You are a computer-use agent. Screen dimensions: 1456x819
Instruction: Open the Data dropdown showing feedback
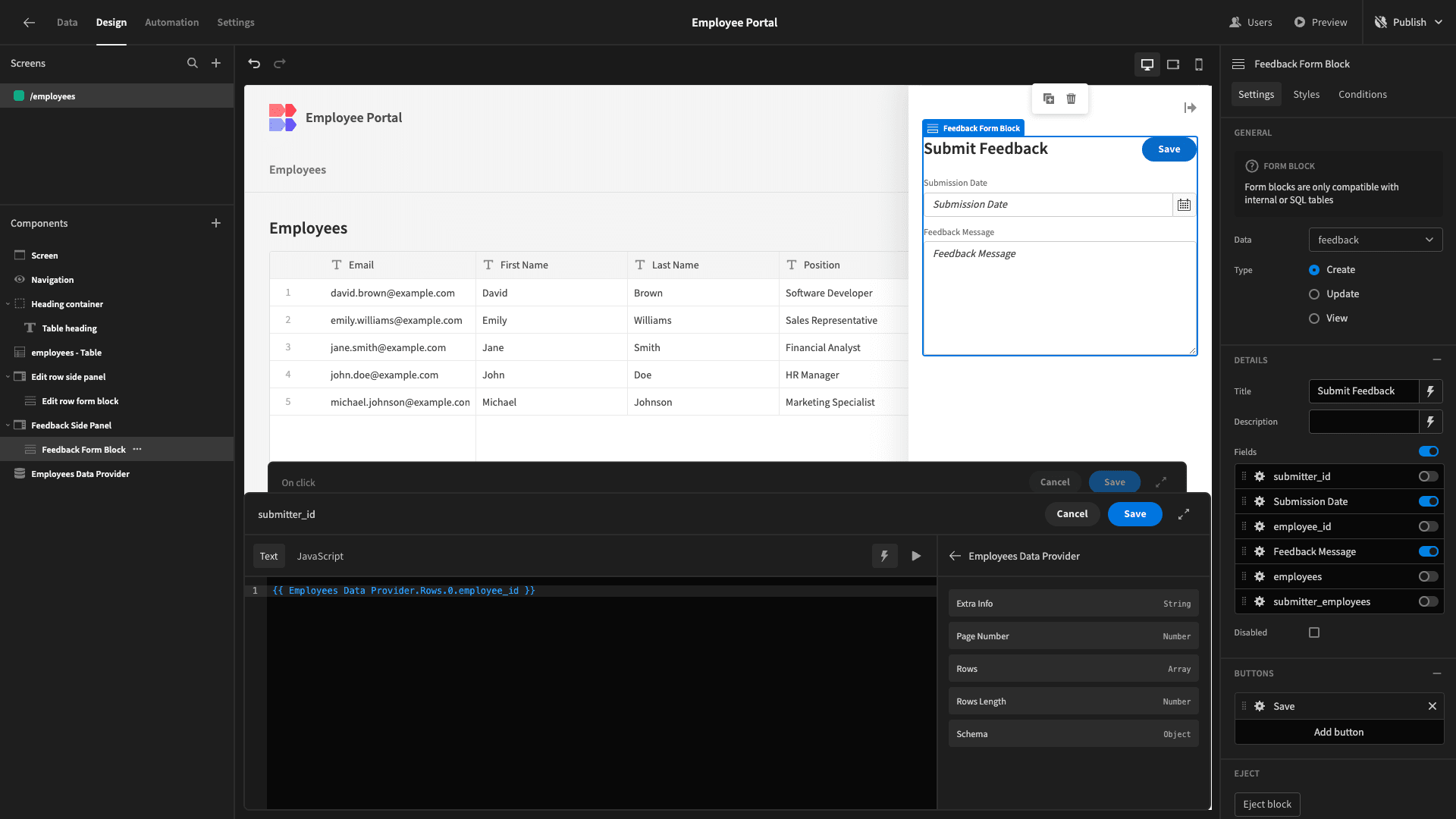[1376, 240]
